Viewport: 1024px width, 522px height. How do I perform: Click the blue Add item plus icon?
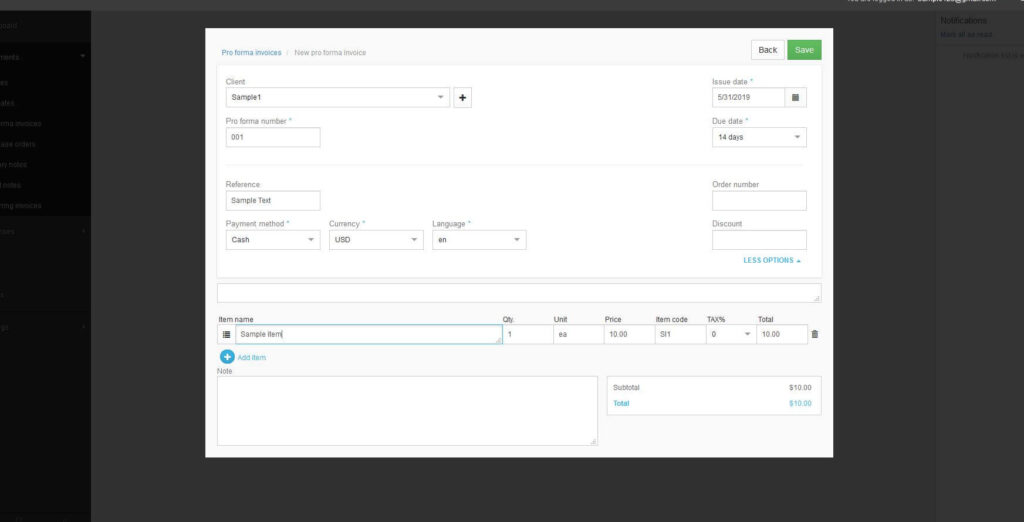coord(227,357)
